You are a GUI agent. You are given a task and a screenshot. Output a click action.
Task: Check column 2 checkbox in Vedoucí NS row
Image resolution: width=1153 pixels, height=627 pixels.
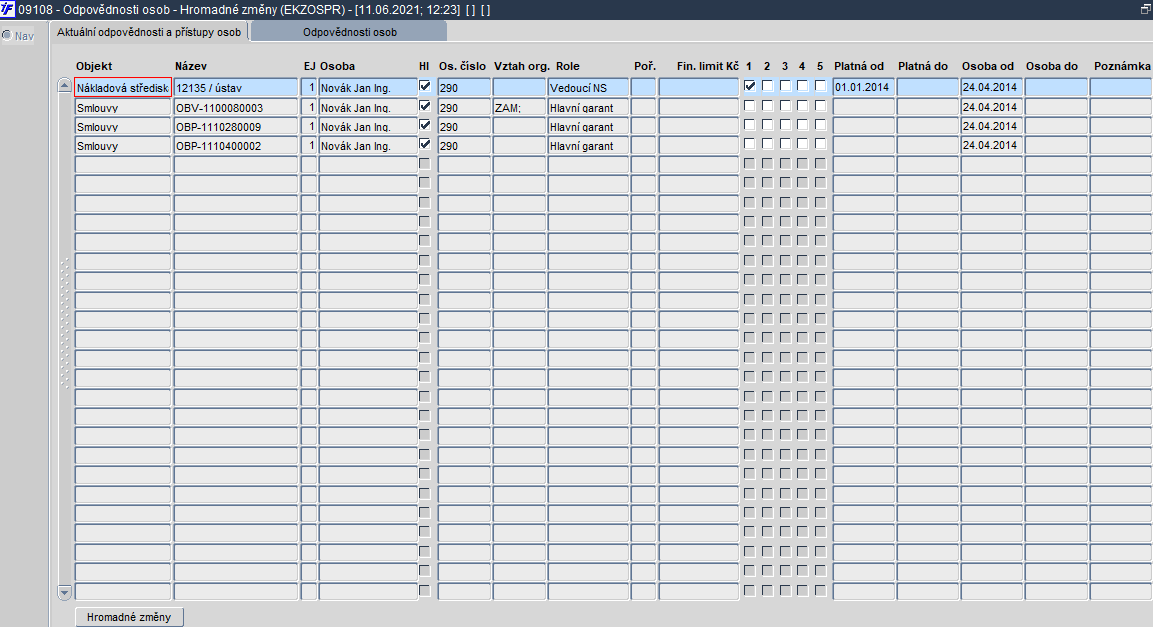[767, 86]
